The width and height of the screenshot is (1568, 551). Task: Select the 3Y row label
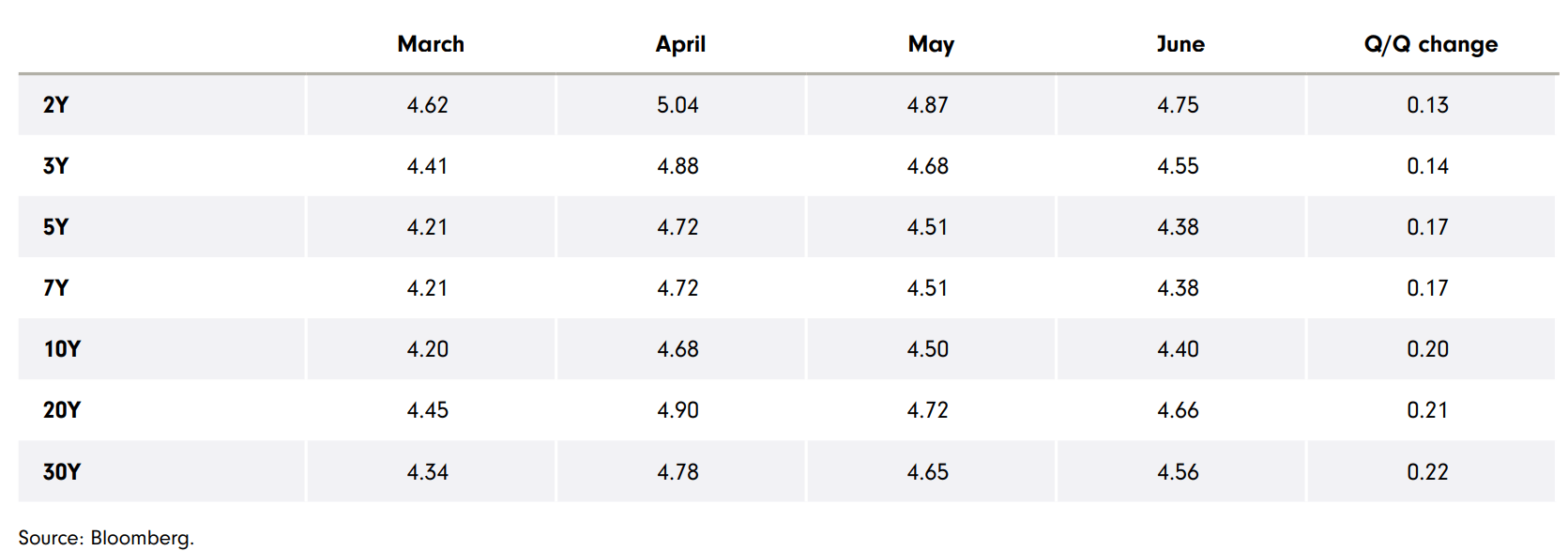click(x=56, y=166)
